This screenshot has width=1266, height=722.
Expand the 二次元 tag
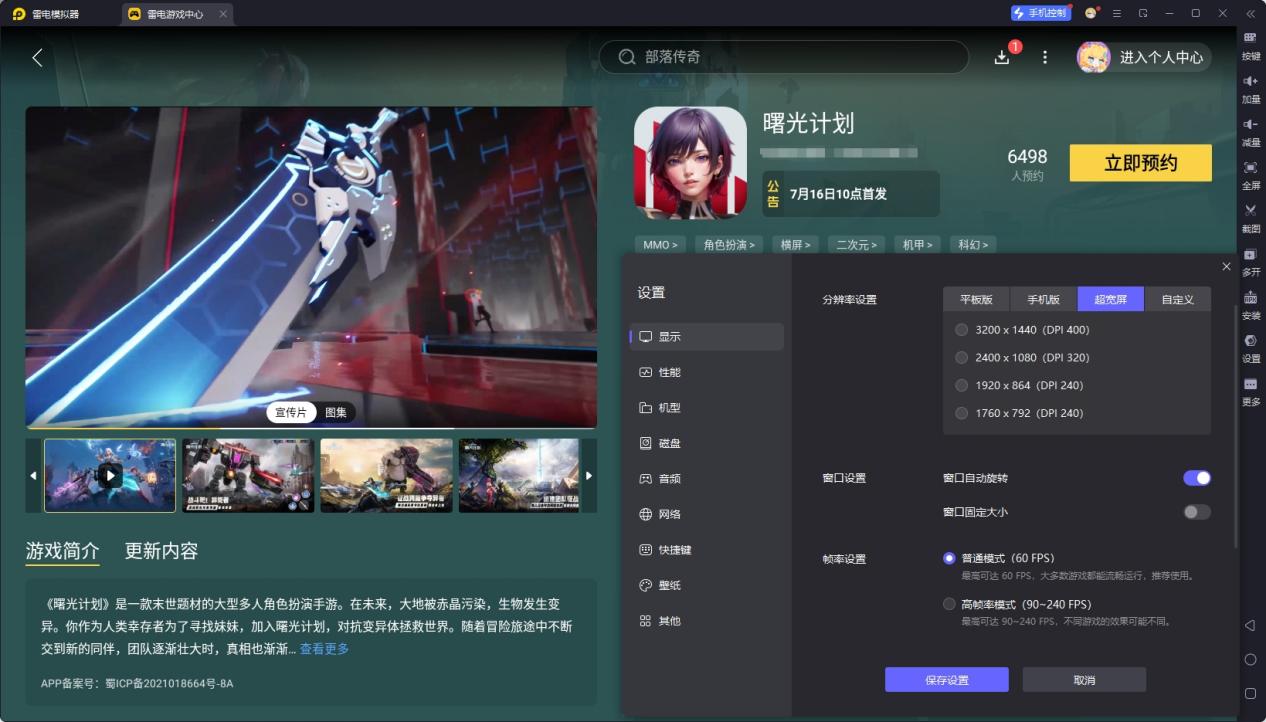(x=856, y=245)
